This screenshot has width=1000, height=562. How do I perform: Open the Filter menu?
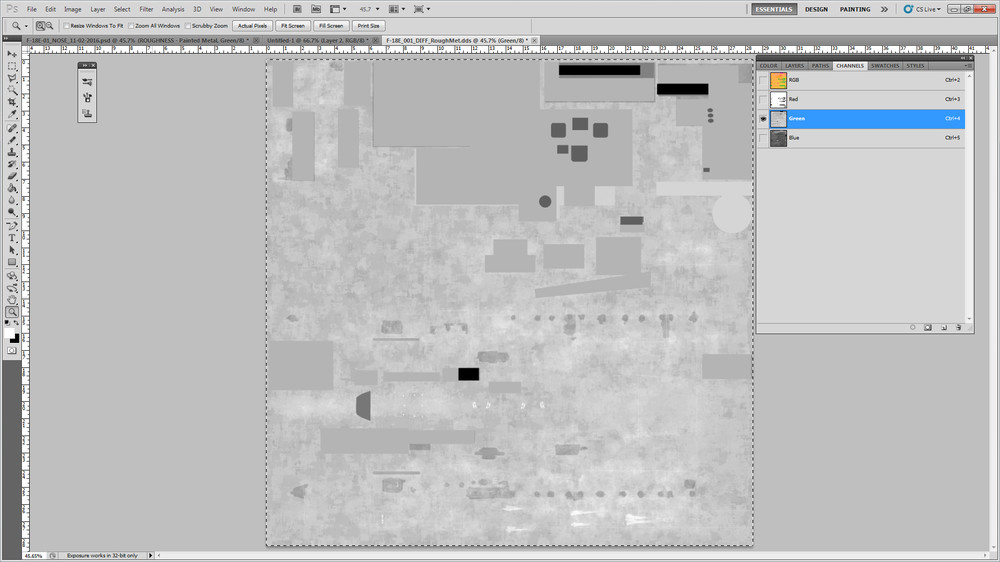pos(146,9)
